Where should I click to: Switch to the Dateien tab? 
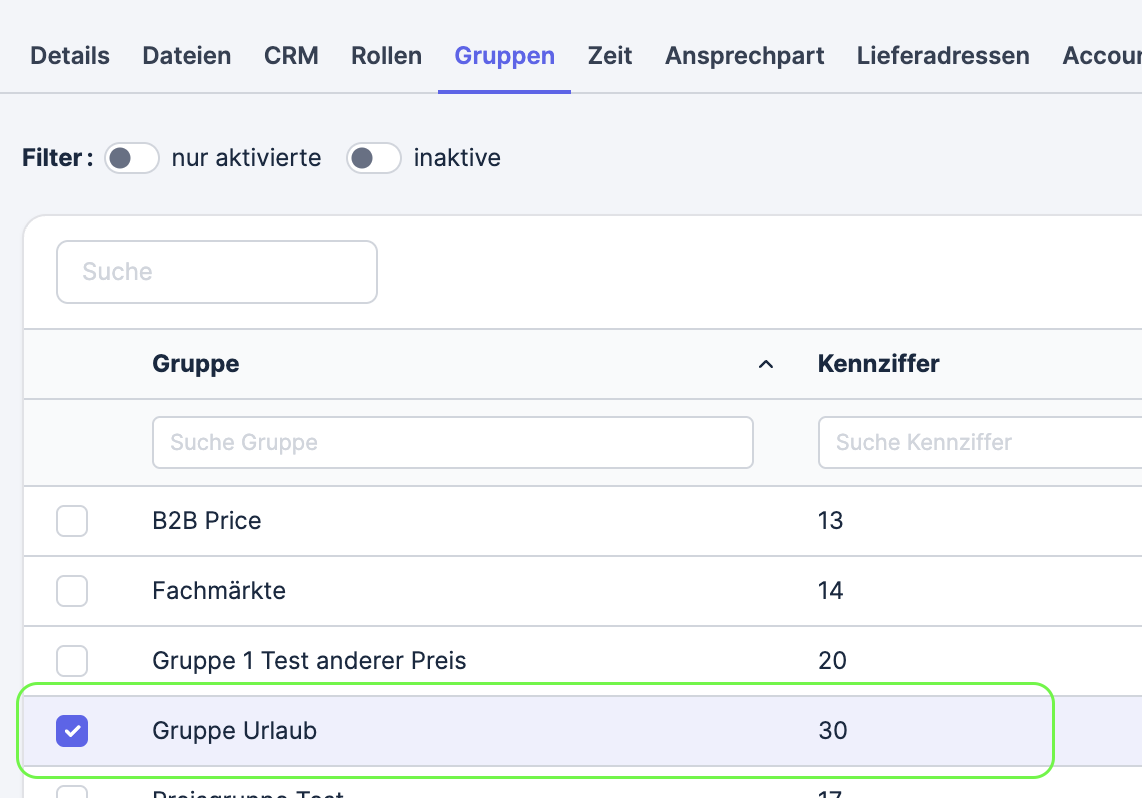(x=186, y=56)
